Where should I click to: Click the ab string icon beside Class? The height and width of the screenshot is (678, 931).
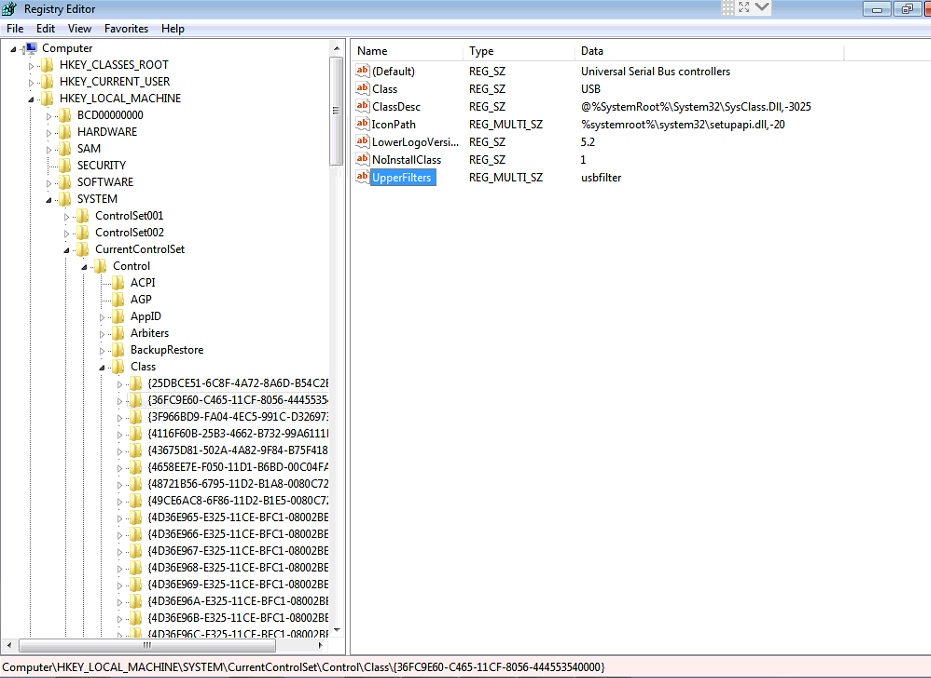tap(362, 89)
